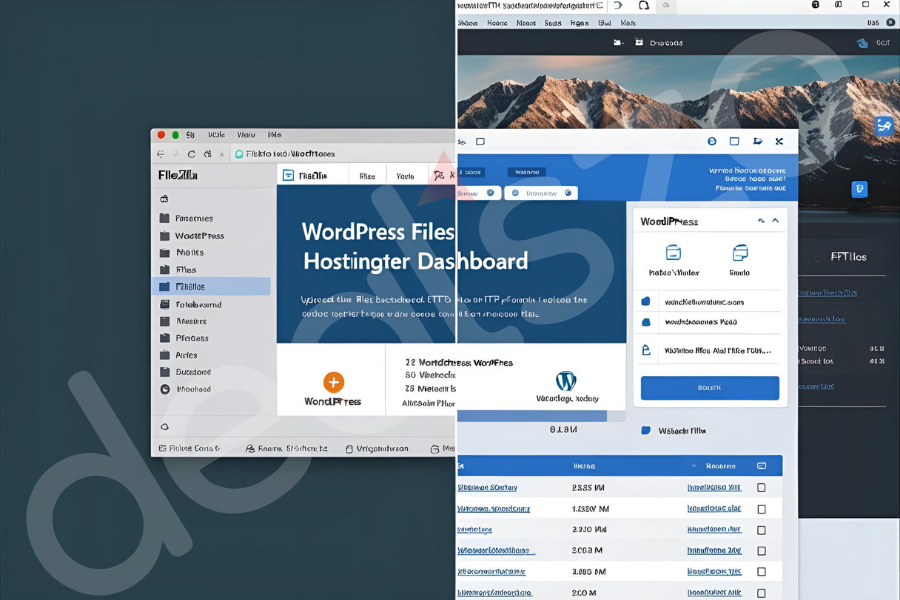Click the crossed-arrows icon ending the front window toolbar
The image size is (900, 600).
click(x=779, y=141)
